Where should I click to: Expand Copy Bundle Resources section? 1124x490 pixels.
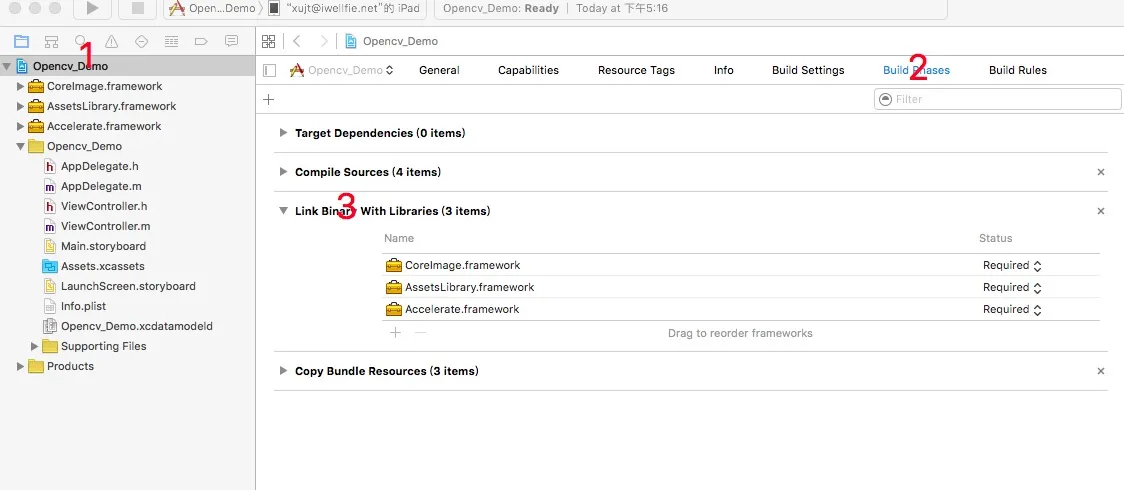click(x=283, y=370)
